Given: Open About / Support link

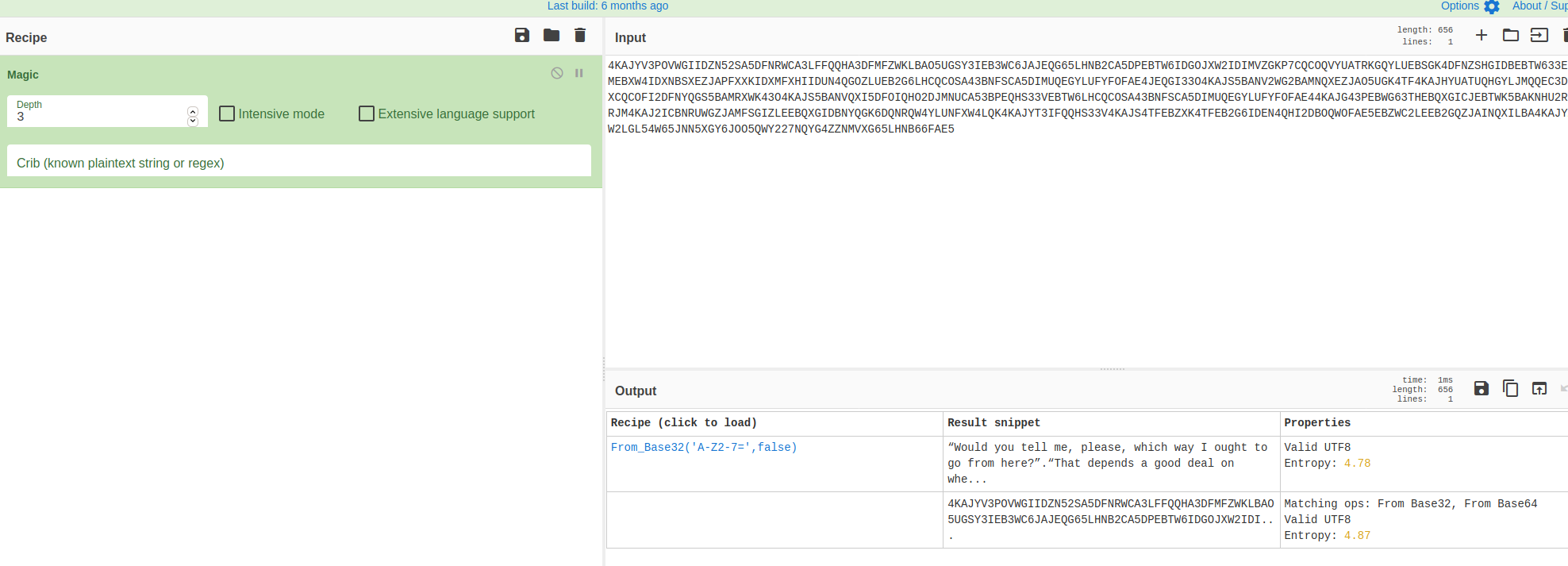Looking at the screenshot, I should 1539,6.
